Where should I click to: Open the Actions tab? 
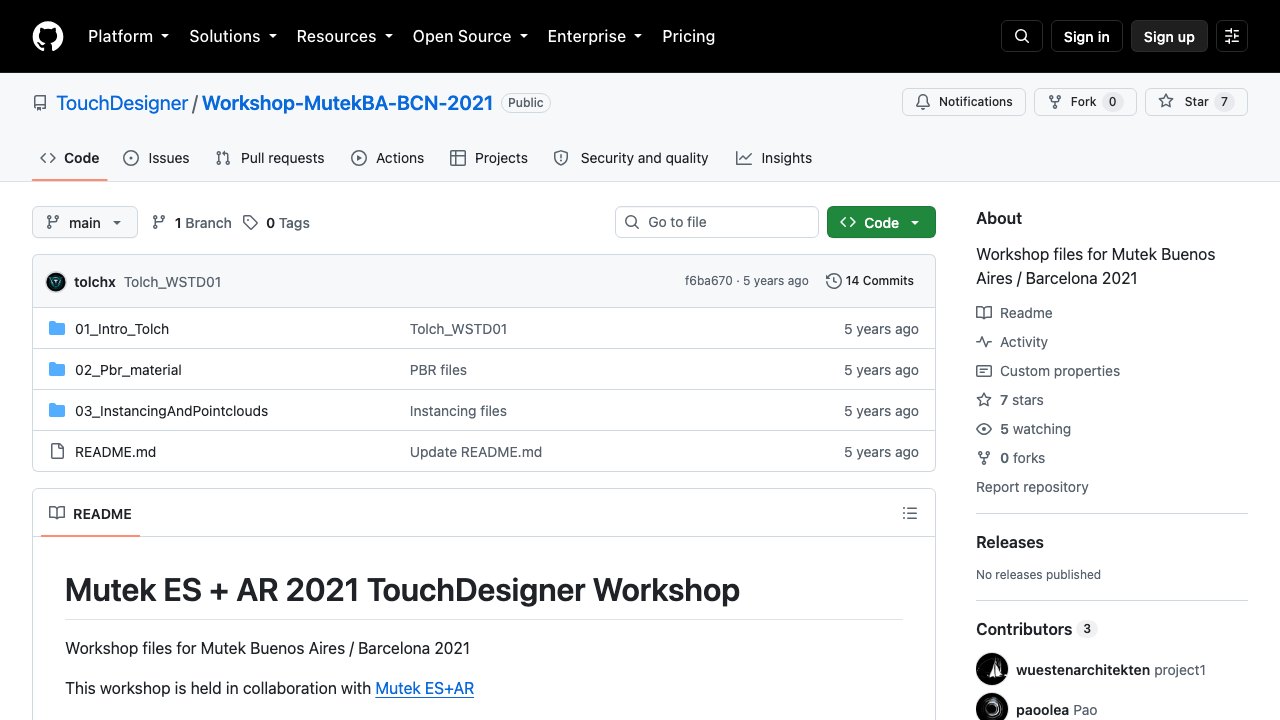pyautogui.click(x=388, y=158)
